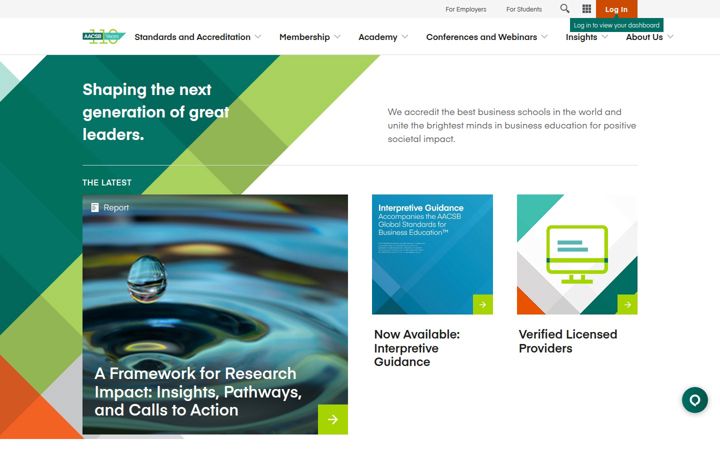Open the chat bubble widget
Viewport: 720px width, 450px height.
[695, 400]
